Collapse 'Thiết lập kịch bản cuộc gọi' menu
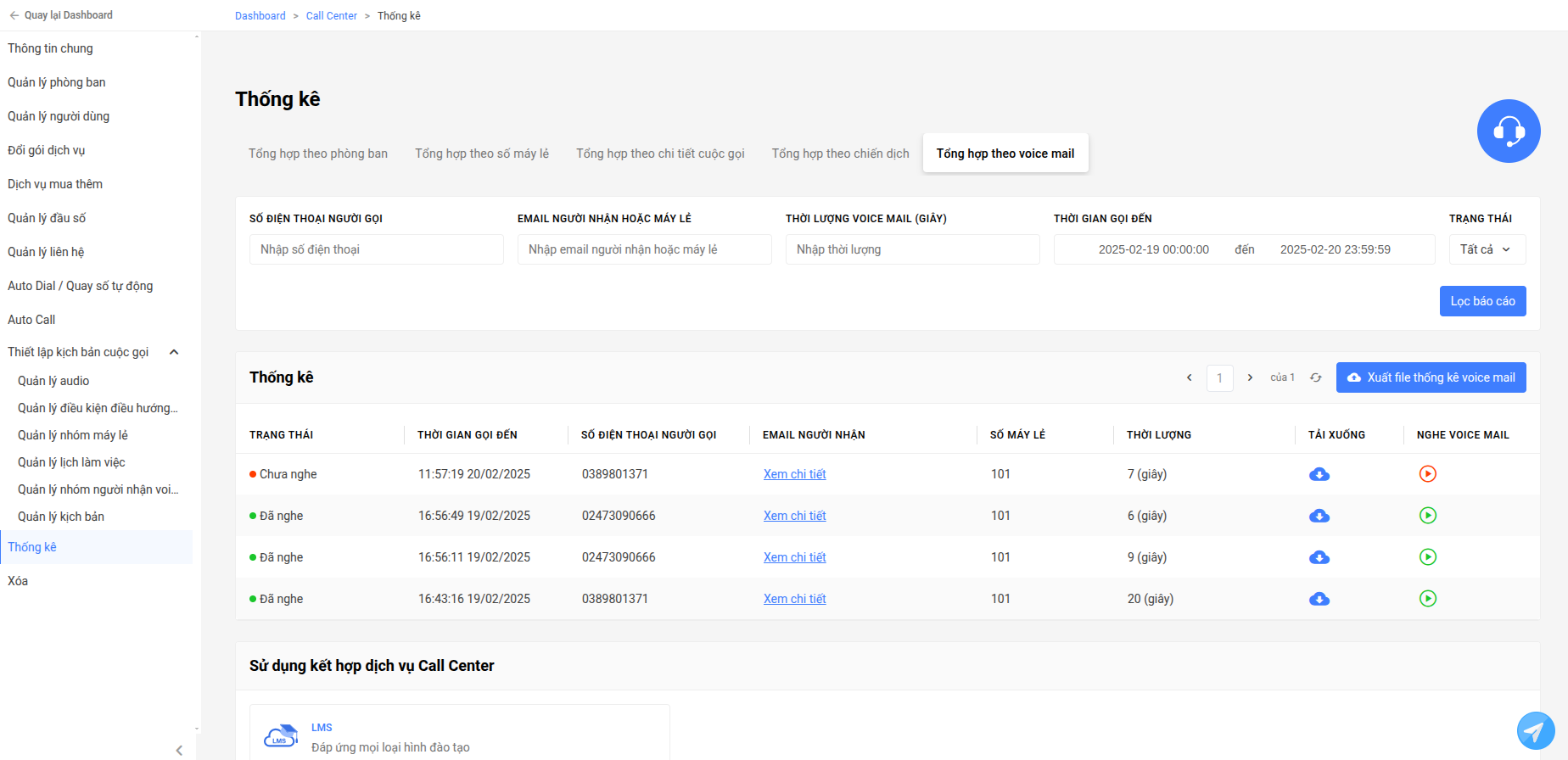 pyautogui.click(x=174, y=352)
